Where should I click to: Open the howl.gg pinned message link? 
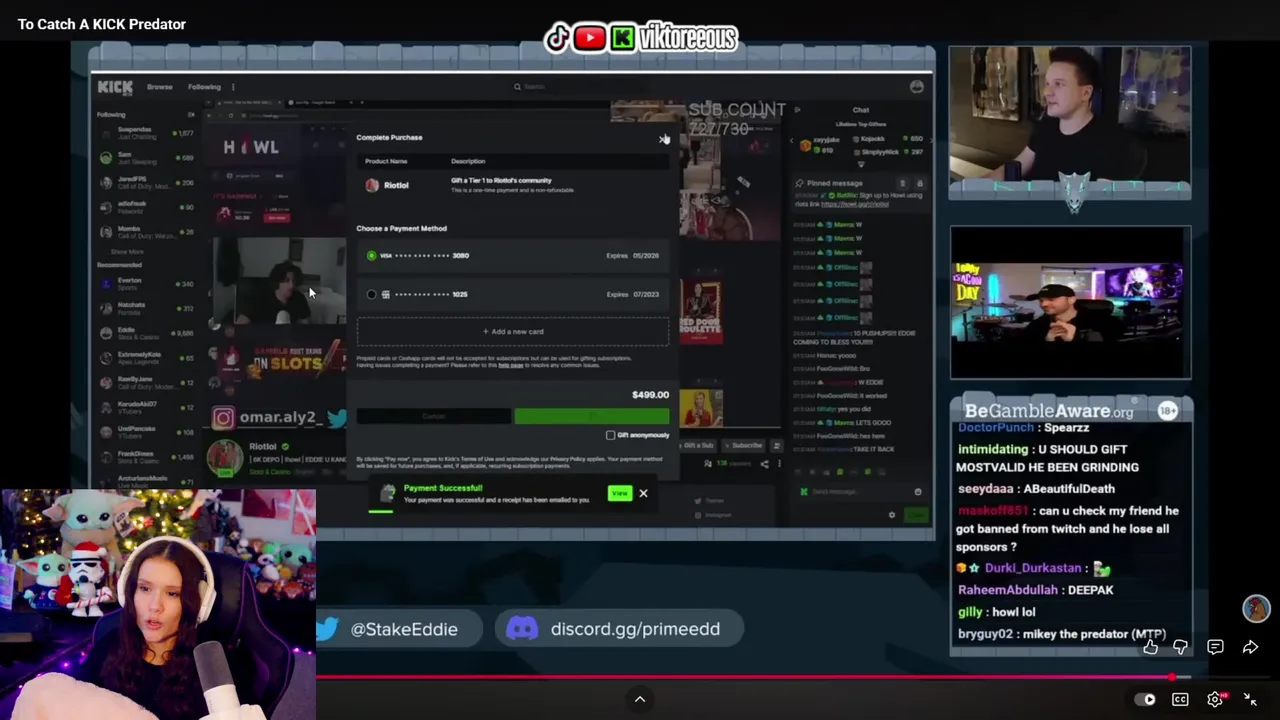[855, 204]
